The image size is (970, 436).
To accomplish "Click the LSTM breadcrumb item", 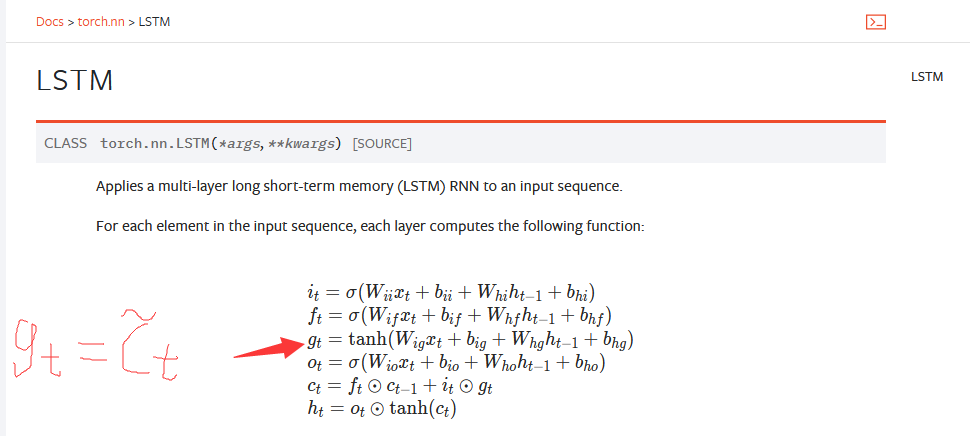I will 154,21.
